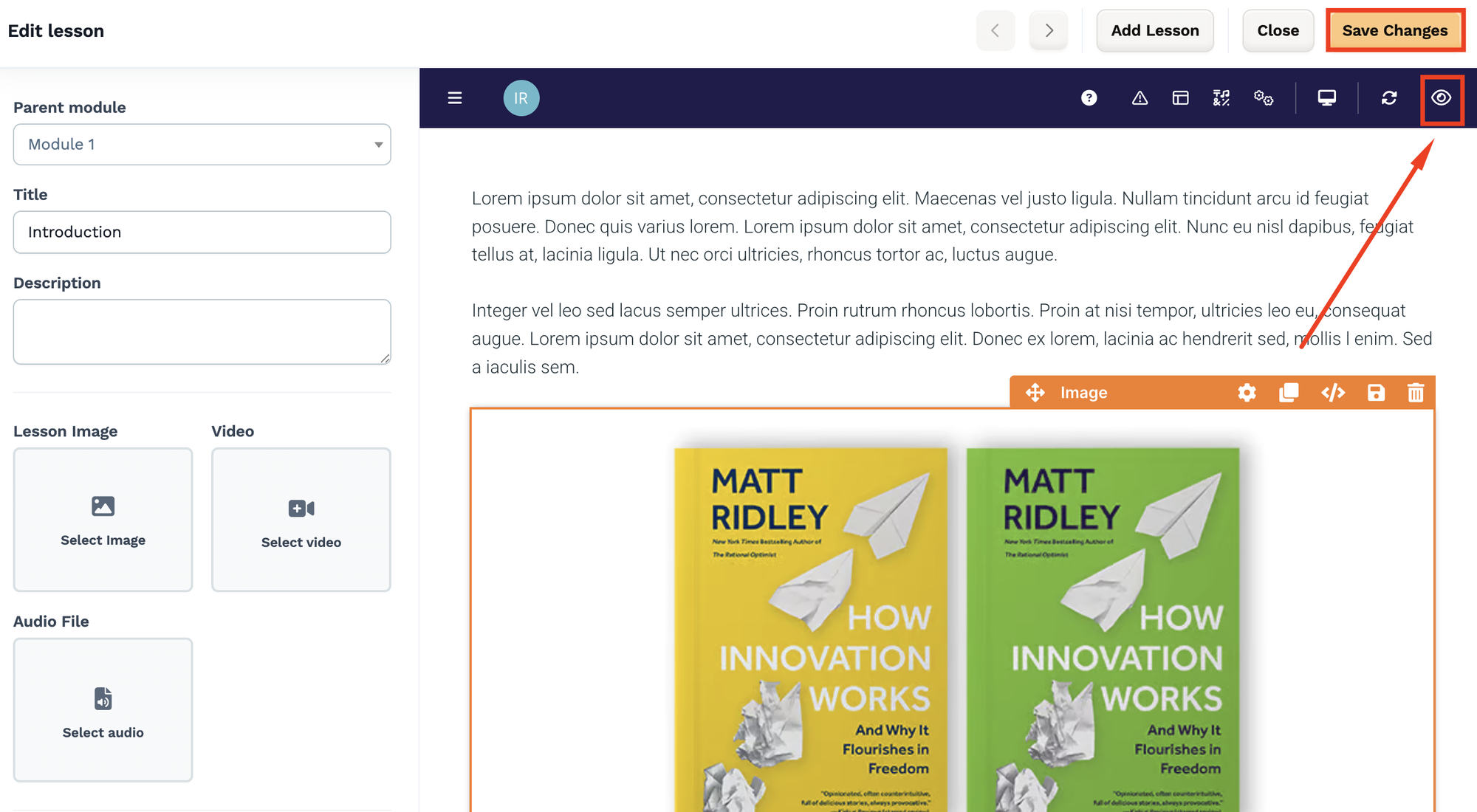The width and height of the screenshot is (1477, 812).
Task: Open the gears settings icon
Action: pyautogui.click(x=1264, y=98)
